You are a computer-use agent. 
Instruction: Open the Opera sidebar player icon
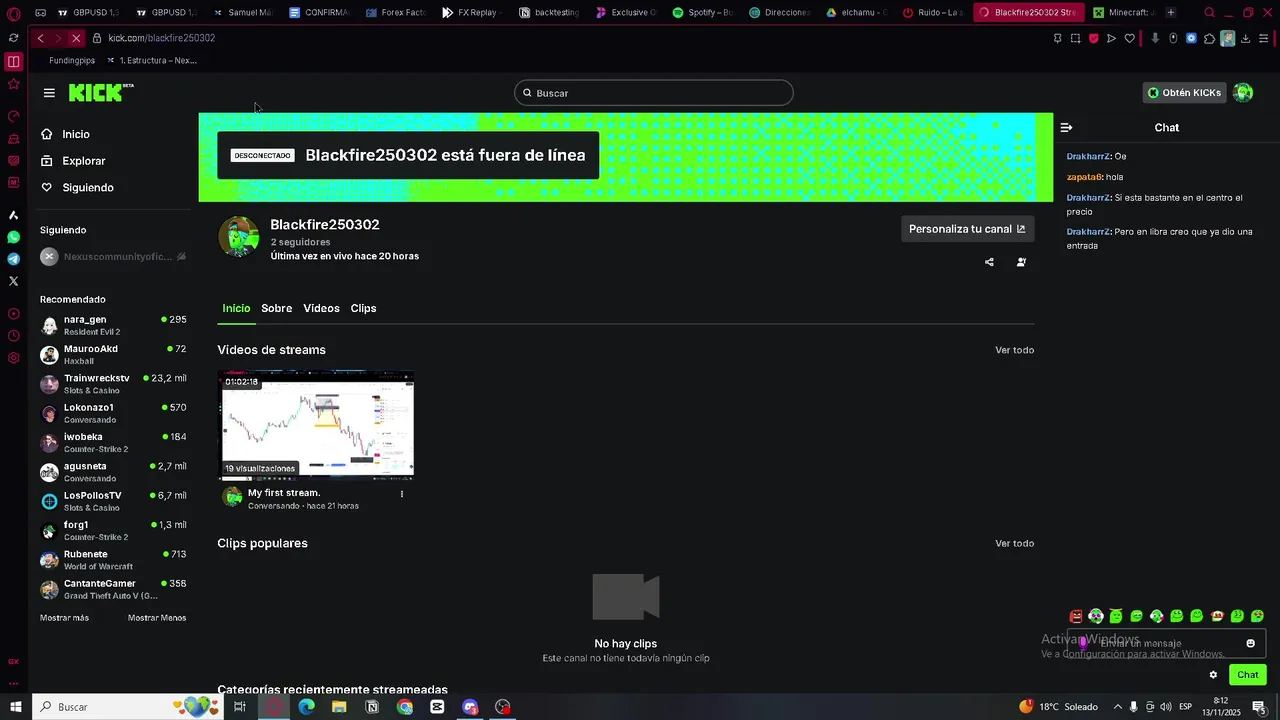[14, 314]
